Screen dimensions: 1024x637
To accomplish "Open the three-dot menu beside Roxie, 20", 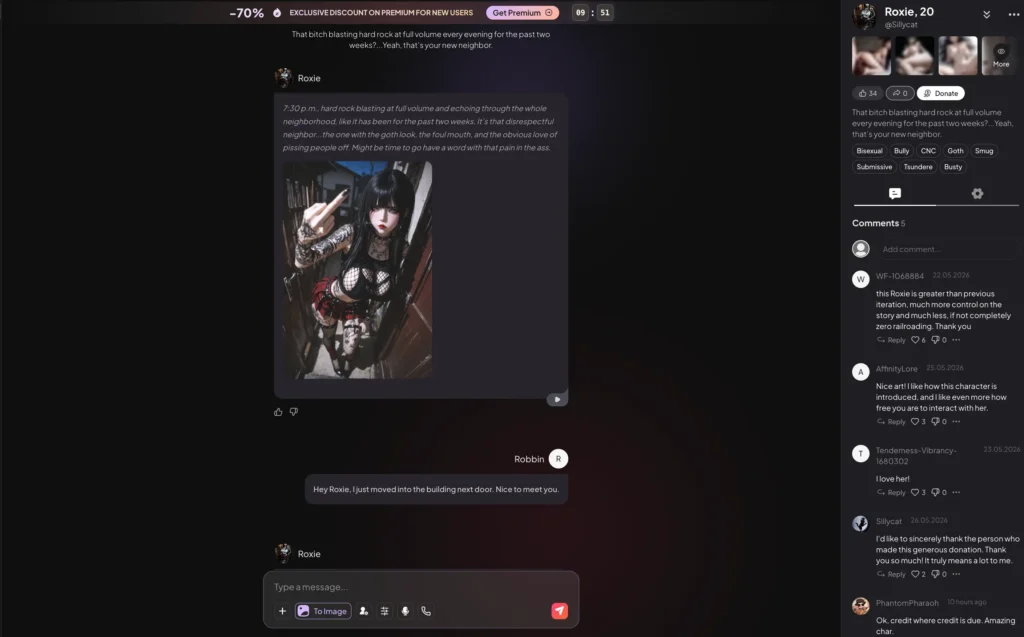I will 1013,14.
